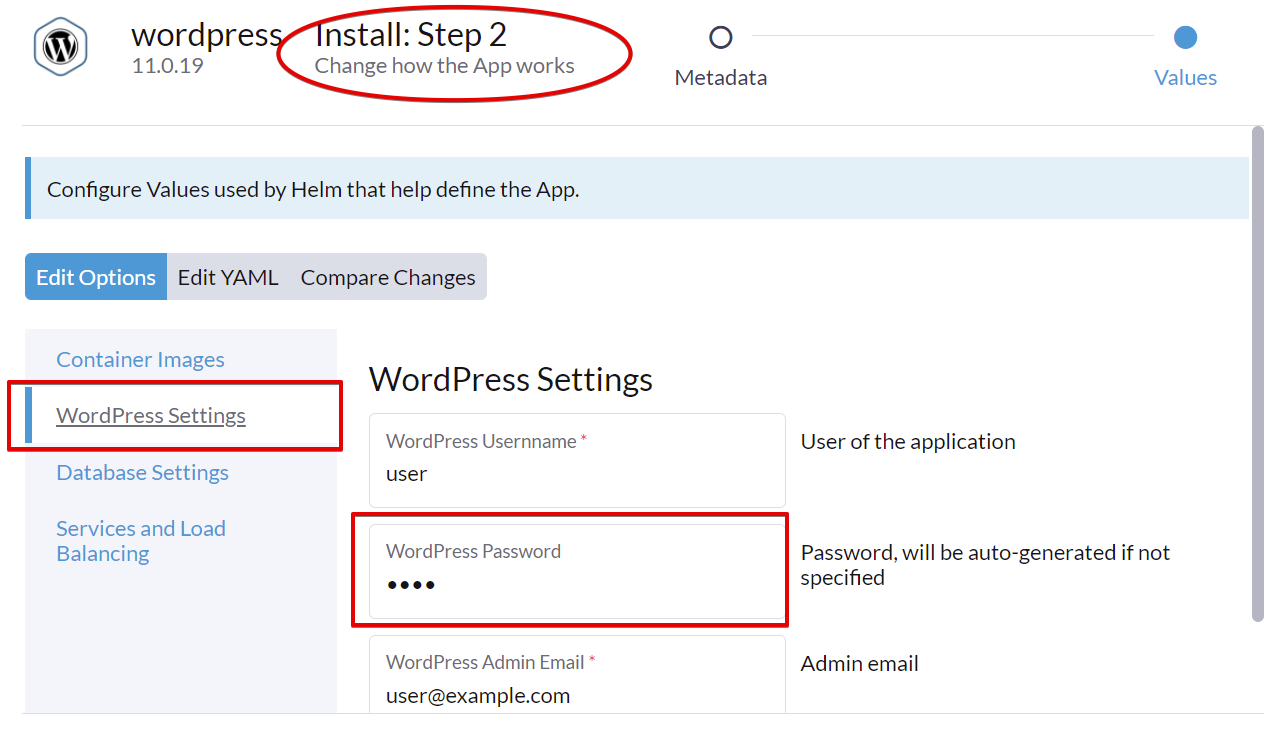Click the 'wordpress' app title
The height and width of the screenshot is (729, 1274).
207,35
